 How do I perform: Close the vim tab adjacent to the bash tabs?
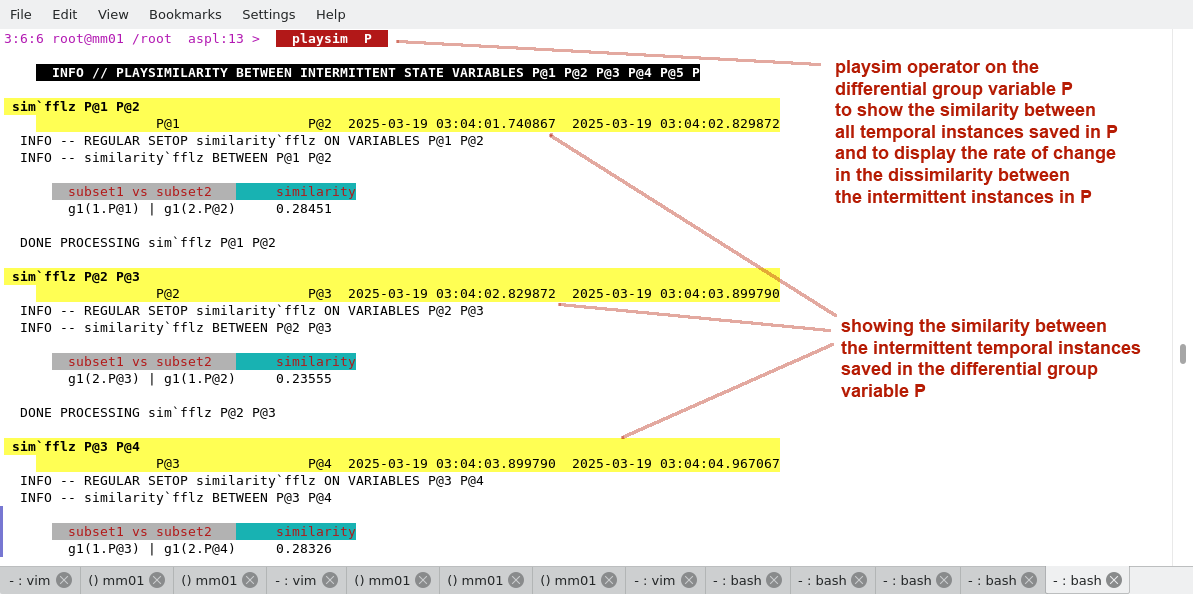689,580
